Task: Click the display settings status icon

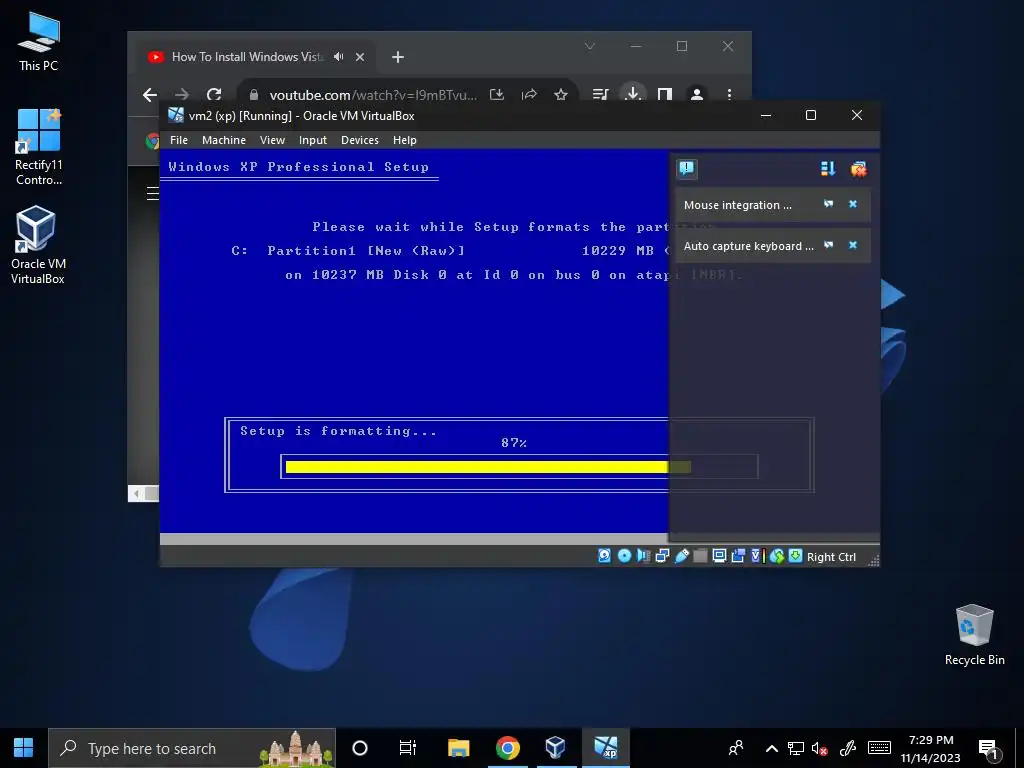Action: (719, 556)
